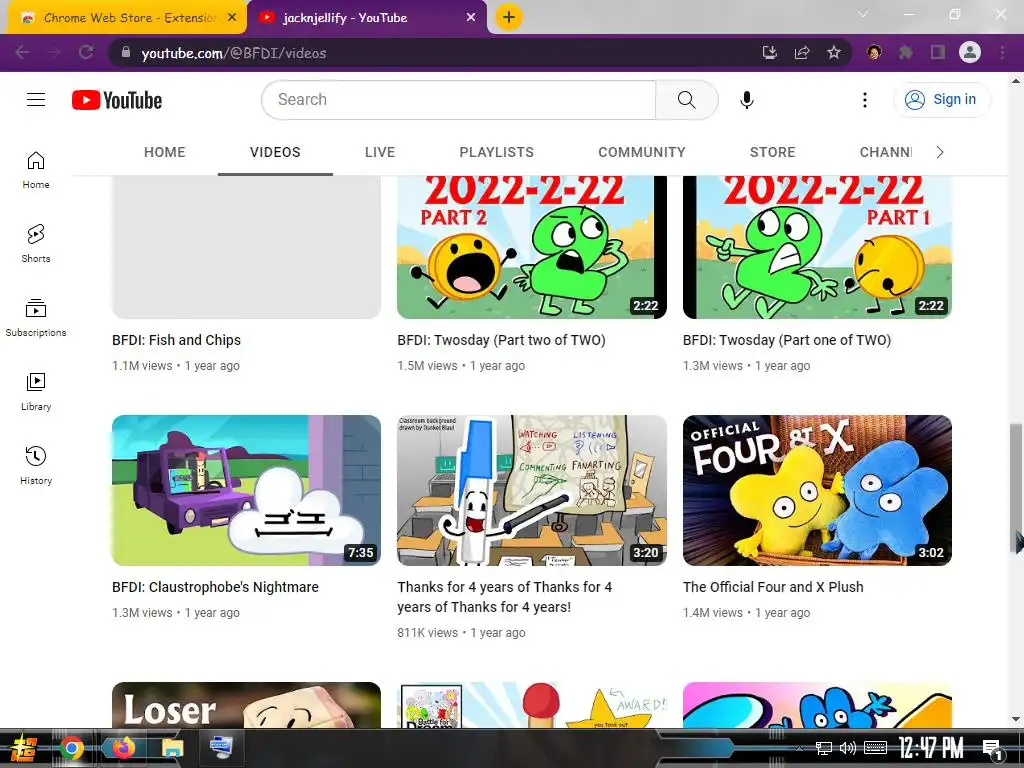1024x768 pixels.
Task: Select the VIDEOS channel tab
Action: [275, 152]
